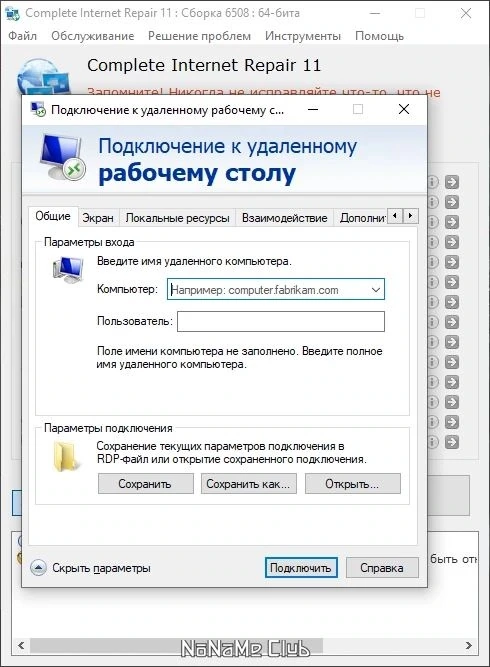This screenshot has width=490, height=667.
Task: Close the Complete Internet Repair window
Action: click(466, 13)
